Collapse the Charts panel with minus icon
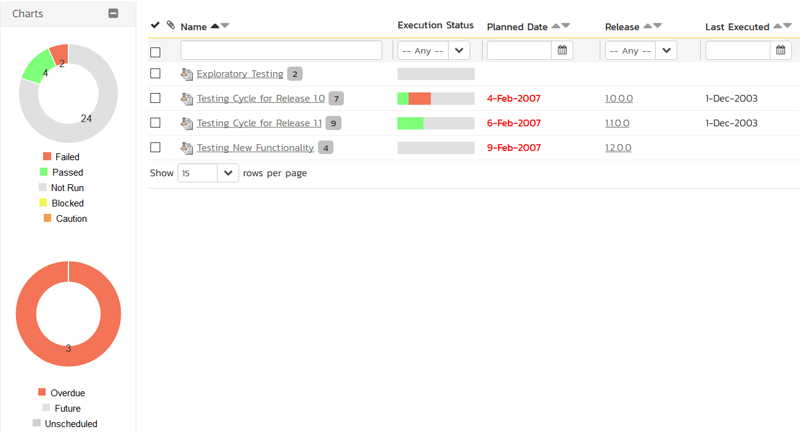Viewport: 800px width, 432px height. point(113,14)
